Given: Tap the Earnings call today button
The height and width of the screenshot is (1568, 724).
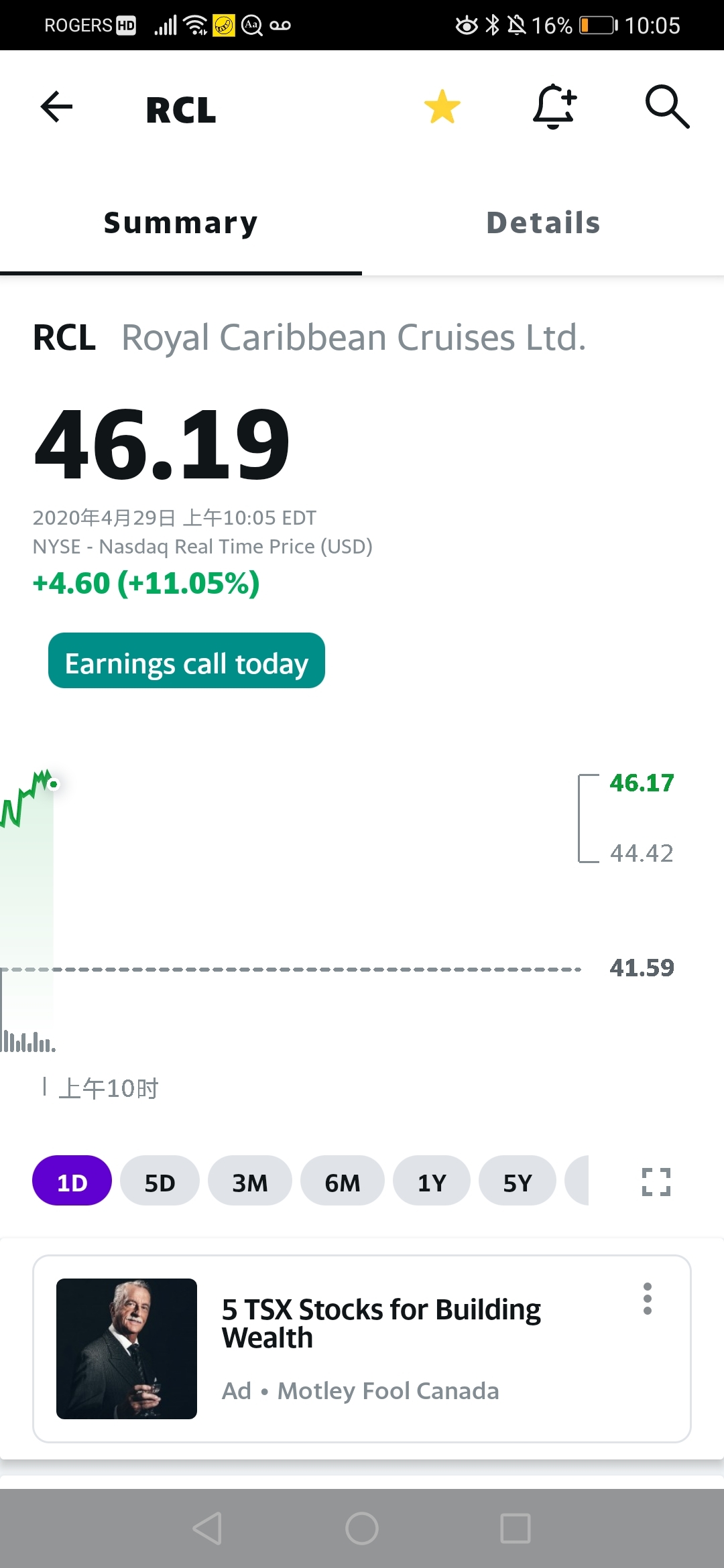Looking at the screenshot, I should [x=186, y=661].
